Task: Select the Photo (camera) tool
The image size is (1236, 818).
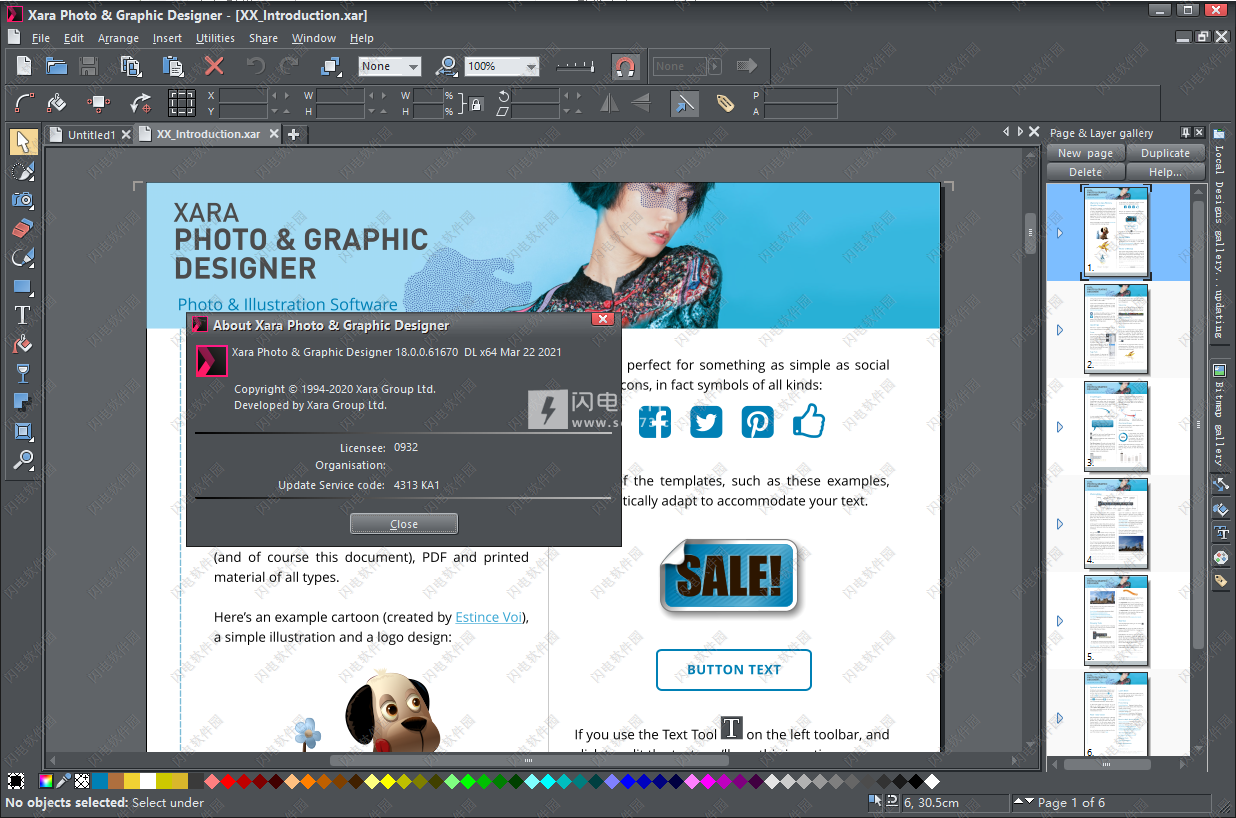Action: pyautogui.click(x=23, y=200)
